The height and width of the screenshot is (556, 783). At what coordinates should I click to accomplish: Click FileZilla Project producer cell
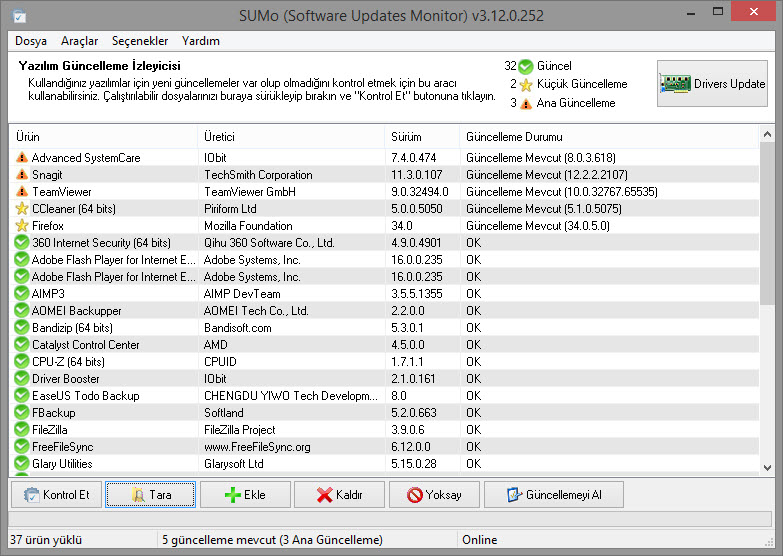(x=240, y=430)
